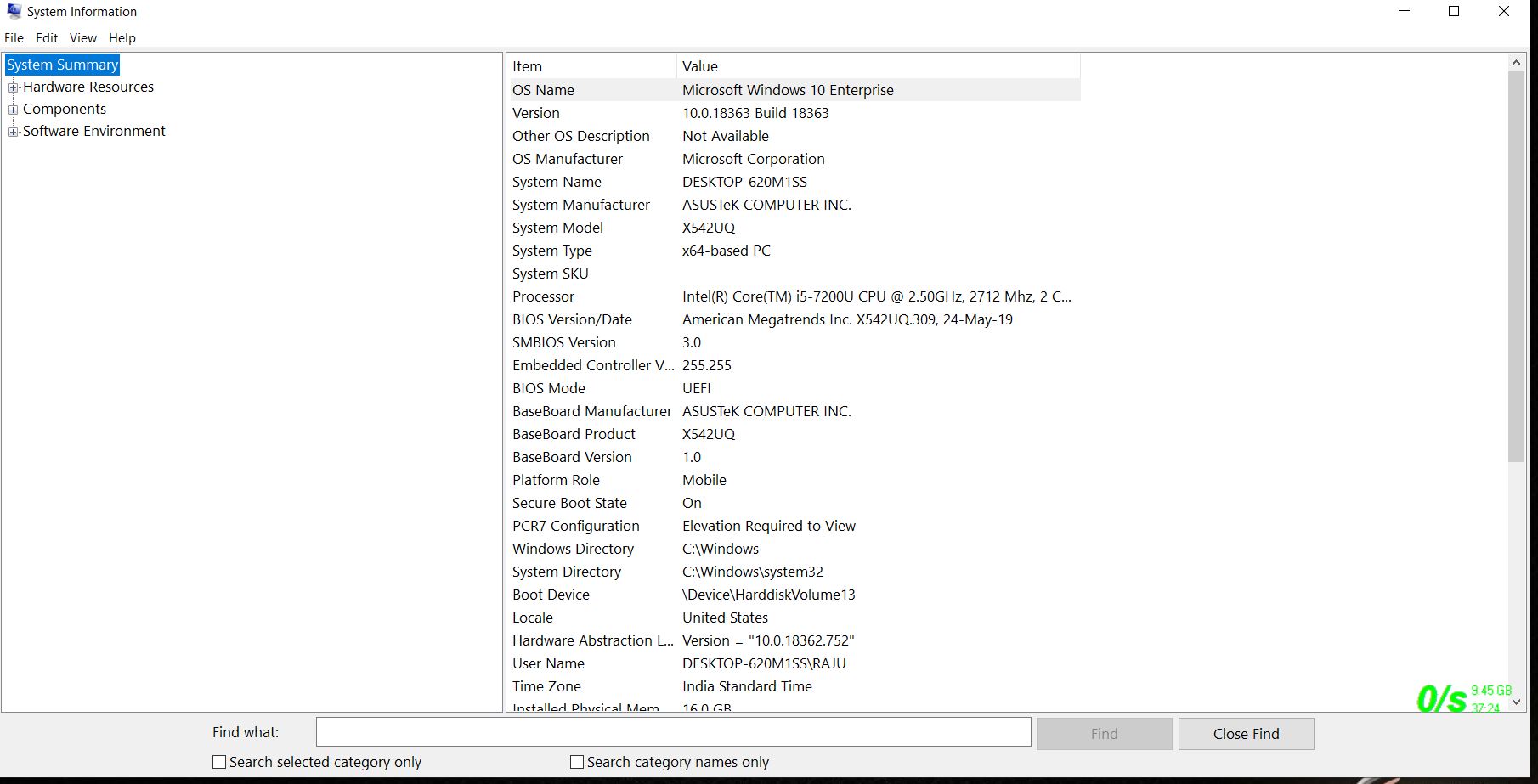
Task: Select the Other OS Description row
Action: point(794,136)
